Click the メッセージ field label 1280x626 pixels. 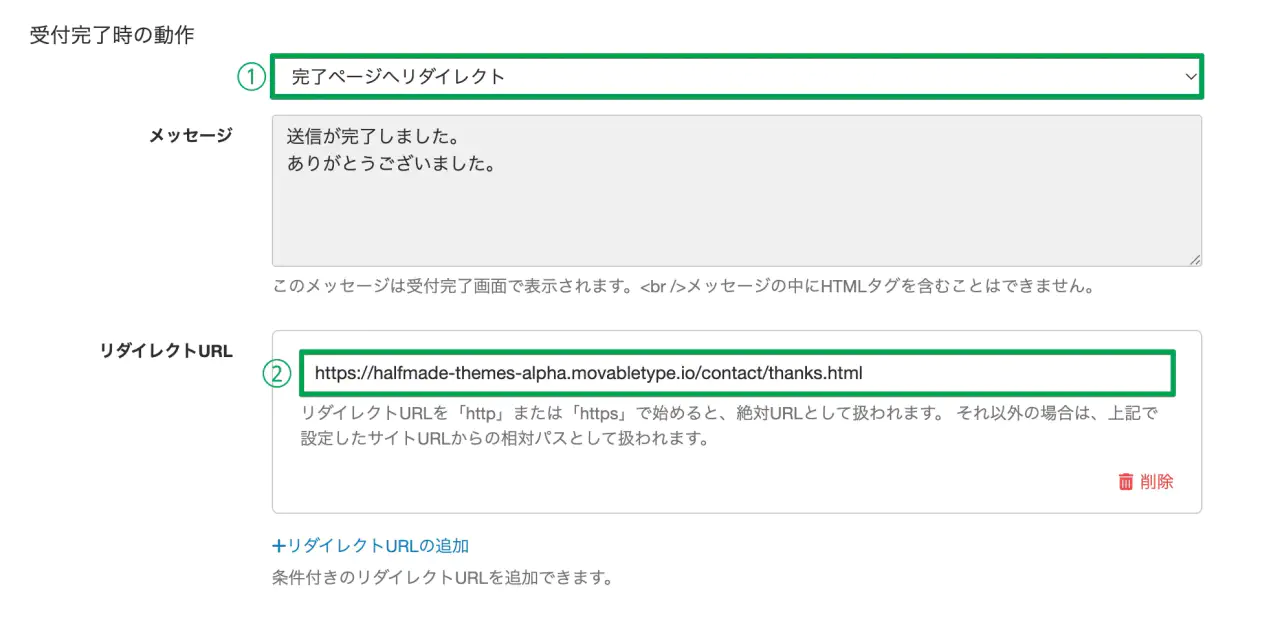coord(190,135)
